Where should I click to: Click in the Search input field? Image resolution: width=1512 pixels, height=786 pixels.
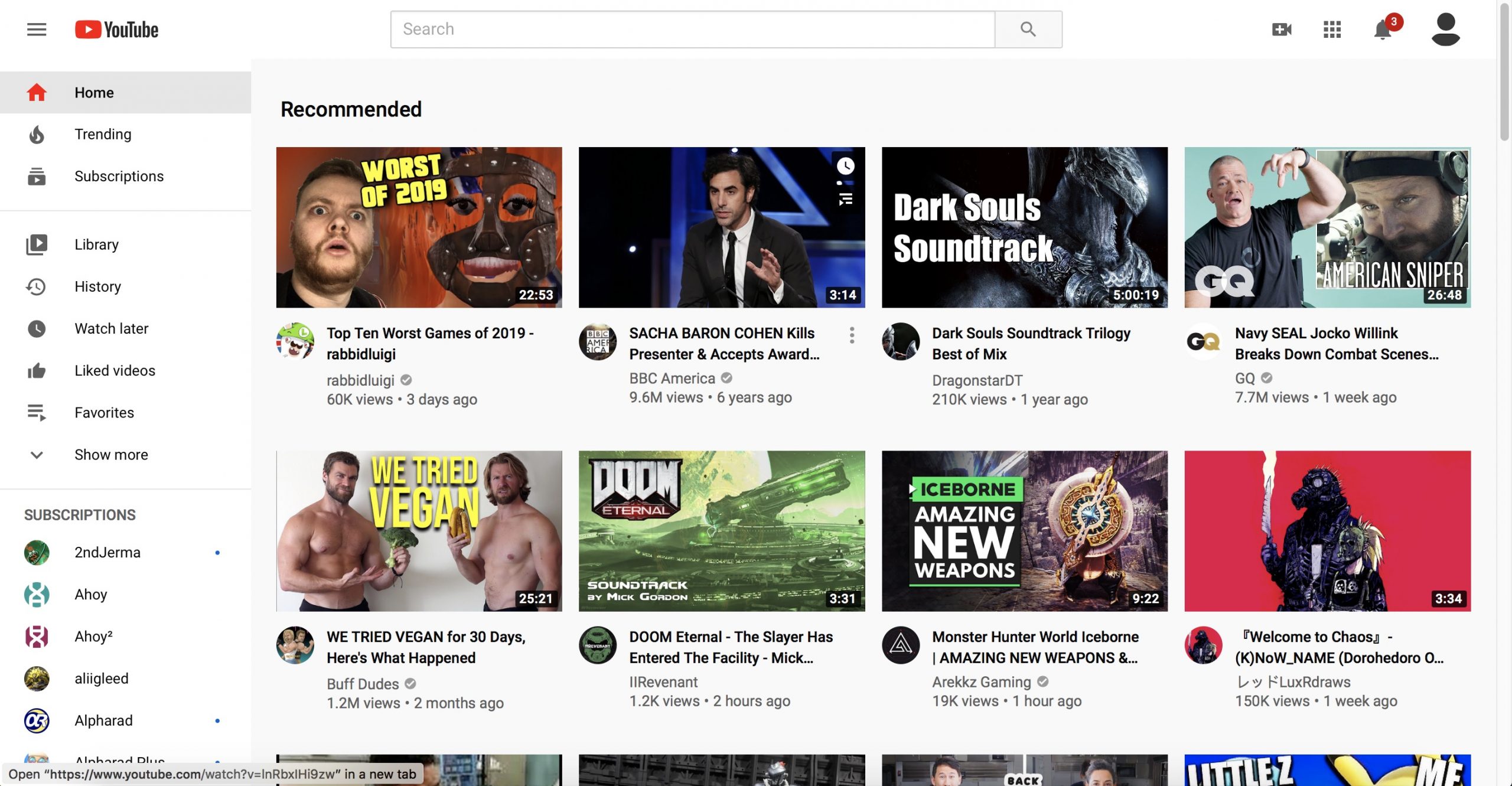tap(693, 30)
